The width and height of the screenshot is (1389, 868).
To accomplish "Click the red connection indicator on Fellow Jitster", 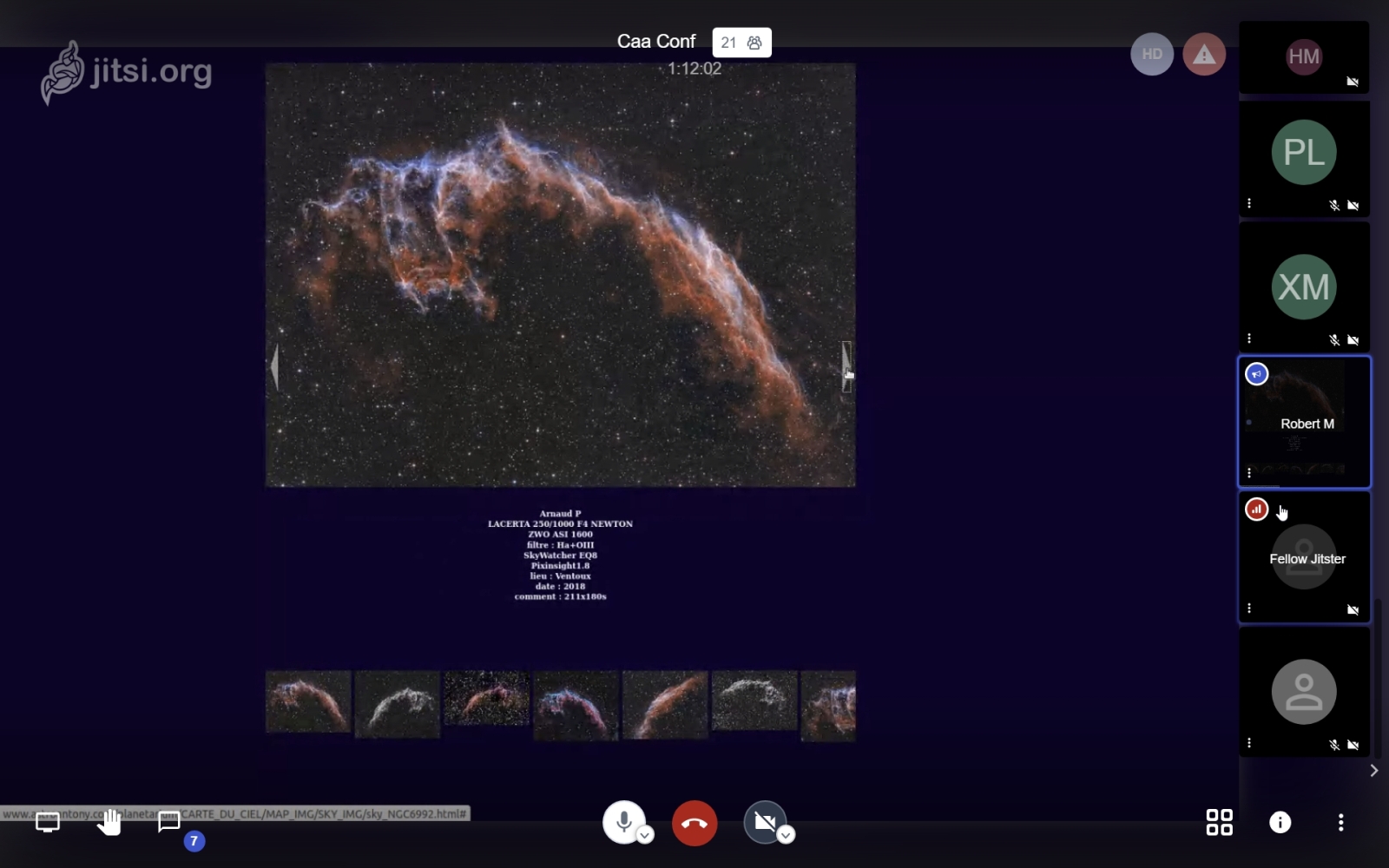I will [1256, 510].
